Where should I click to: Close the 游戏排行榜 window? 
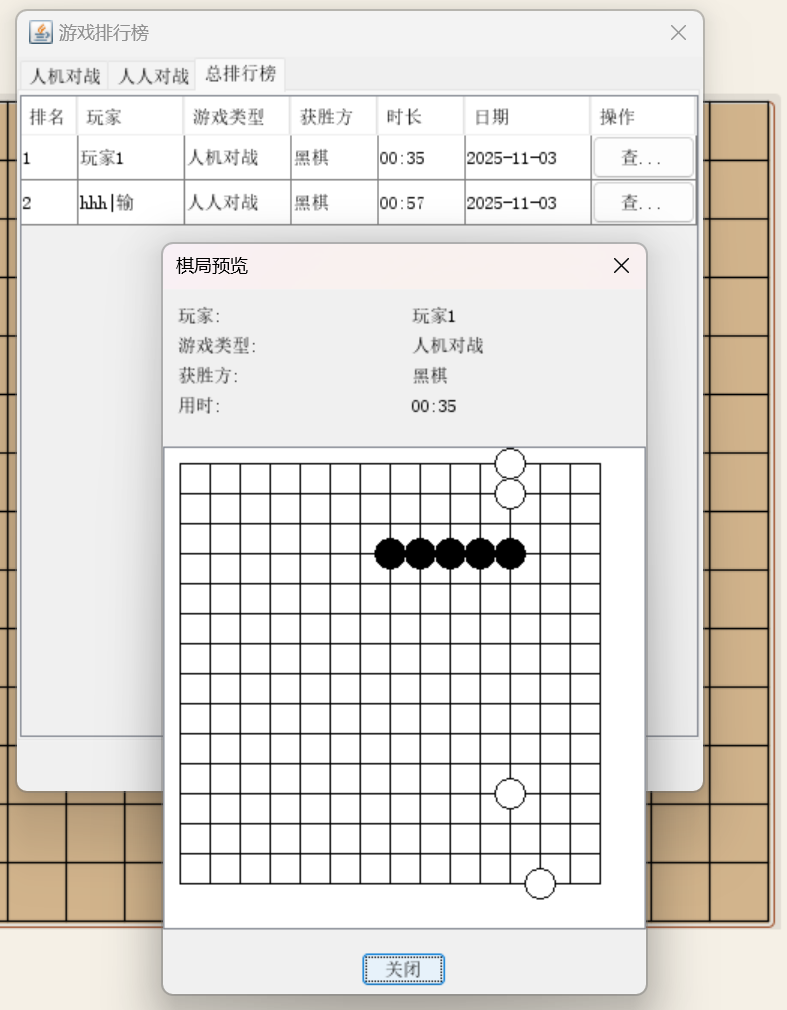[x=678, y=33]
